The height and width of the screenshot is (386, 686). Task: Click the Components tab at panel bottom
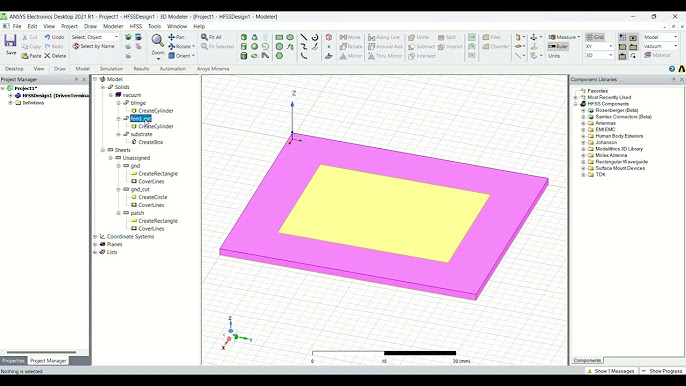(587, 360)
